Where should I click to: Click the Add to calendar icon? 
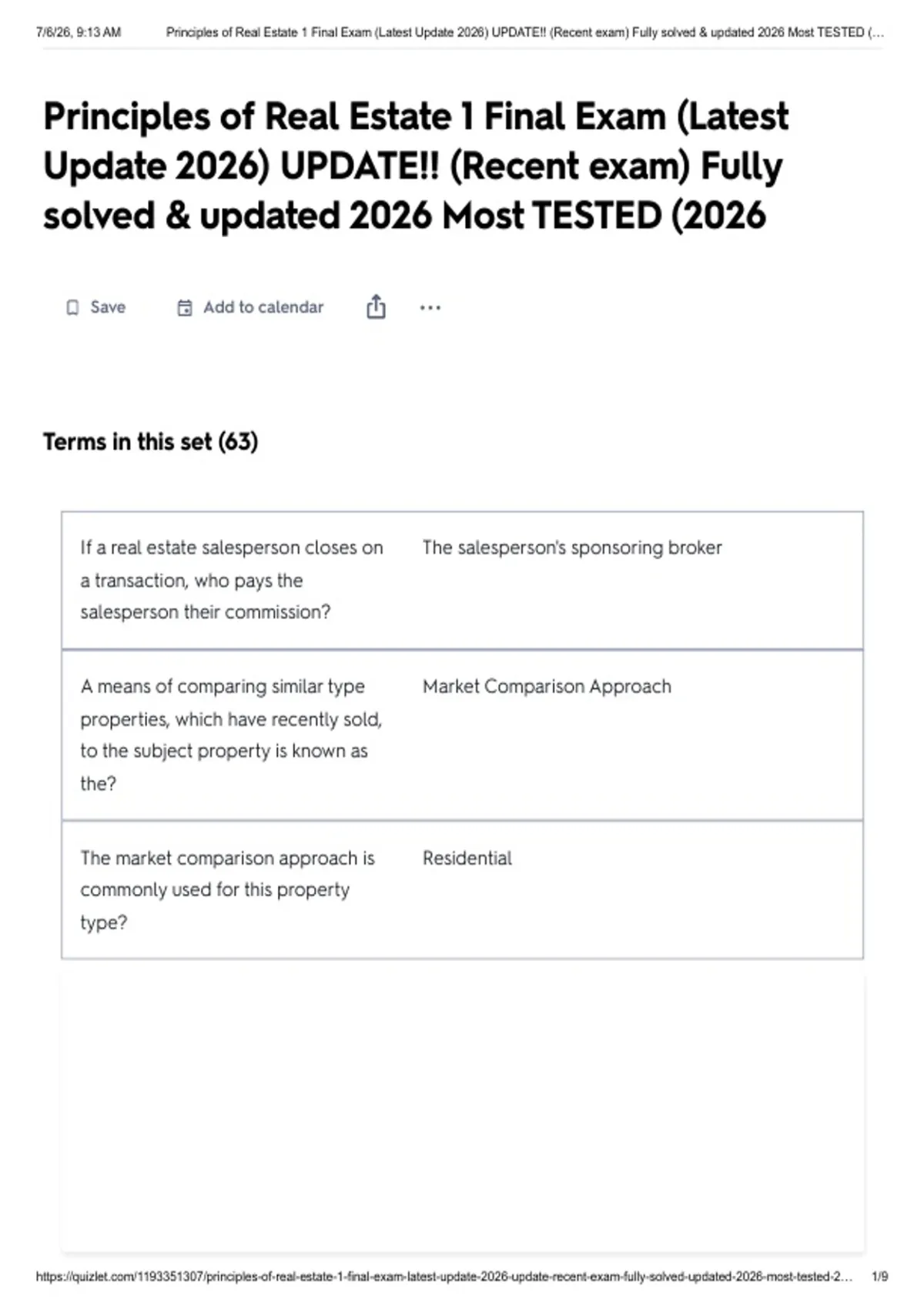coord(185,308)
